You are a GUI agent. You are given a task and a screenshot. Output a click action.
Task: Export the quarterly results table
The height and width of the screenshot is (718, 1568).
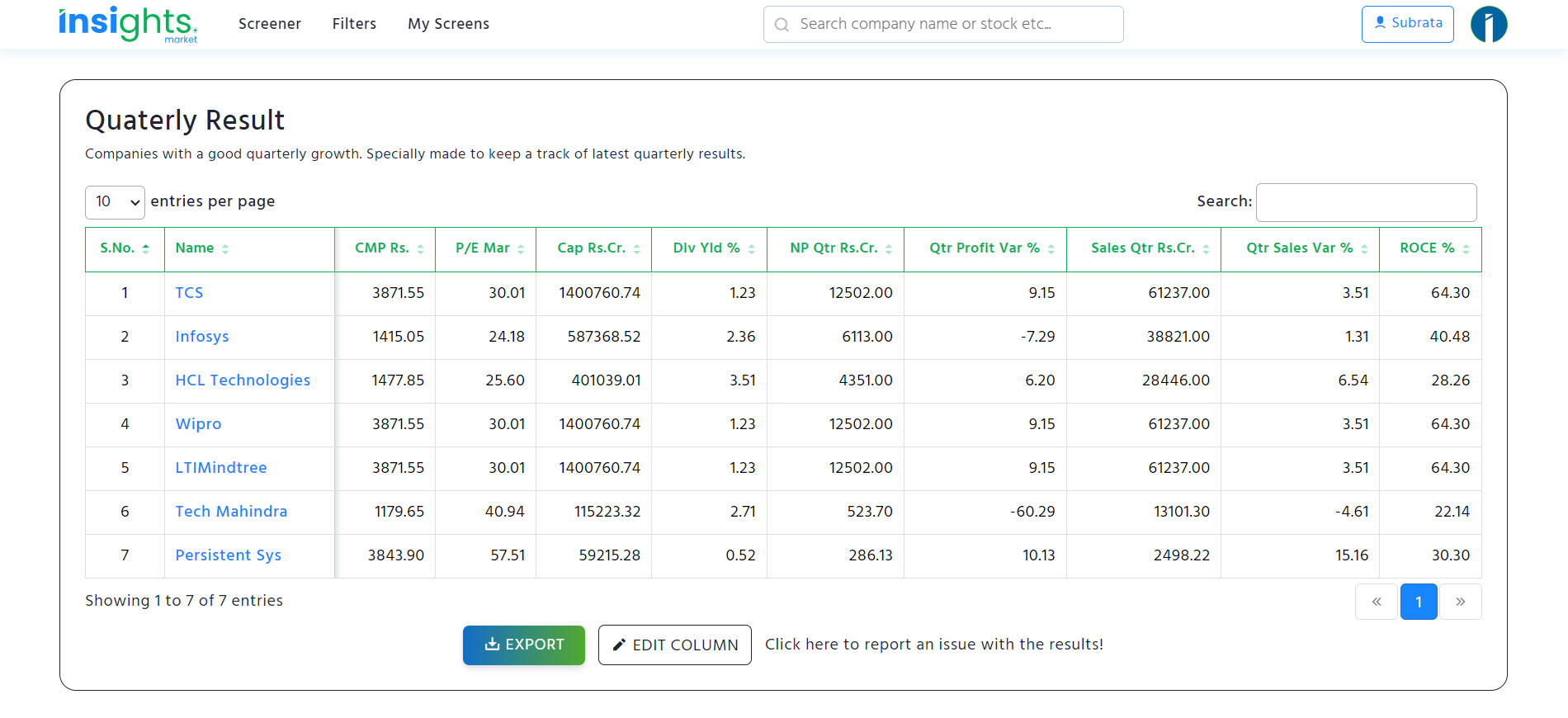524,645
